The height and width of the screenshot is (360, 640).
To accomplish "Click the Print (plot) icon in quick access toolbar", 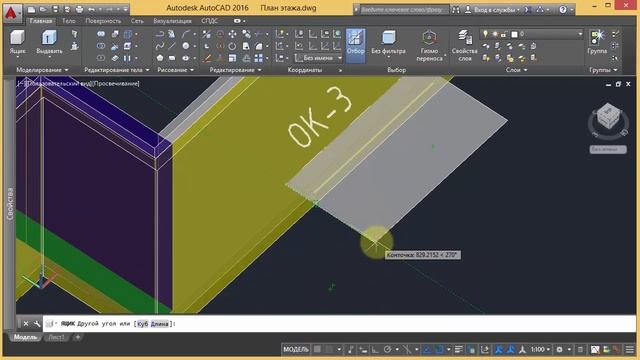I will pos(79,9).
